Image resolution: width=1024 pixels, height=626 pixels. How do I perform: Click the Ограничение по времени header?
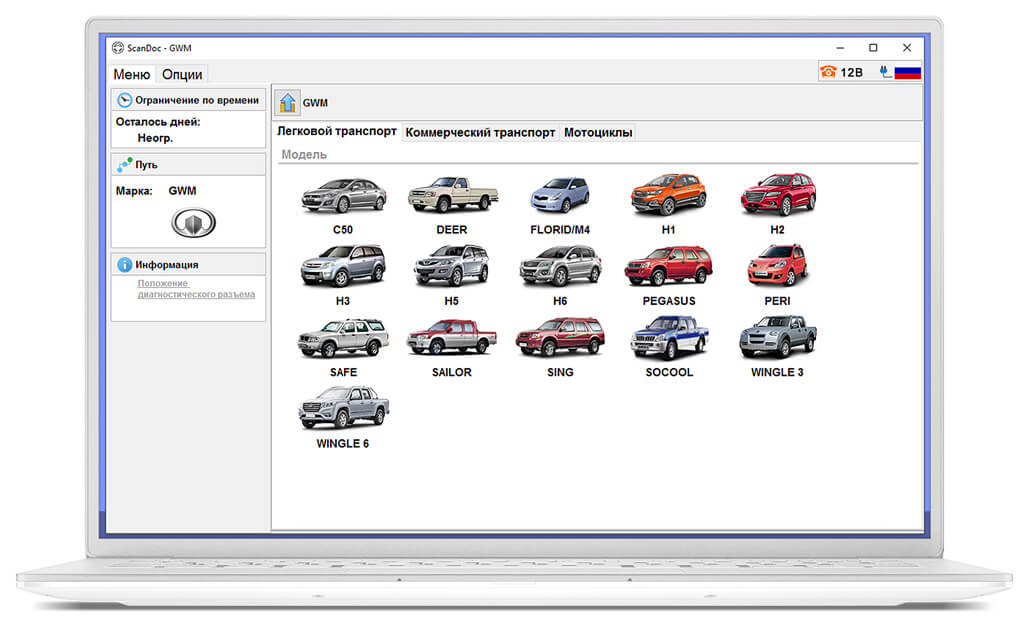(x=188, y=100)
